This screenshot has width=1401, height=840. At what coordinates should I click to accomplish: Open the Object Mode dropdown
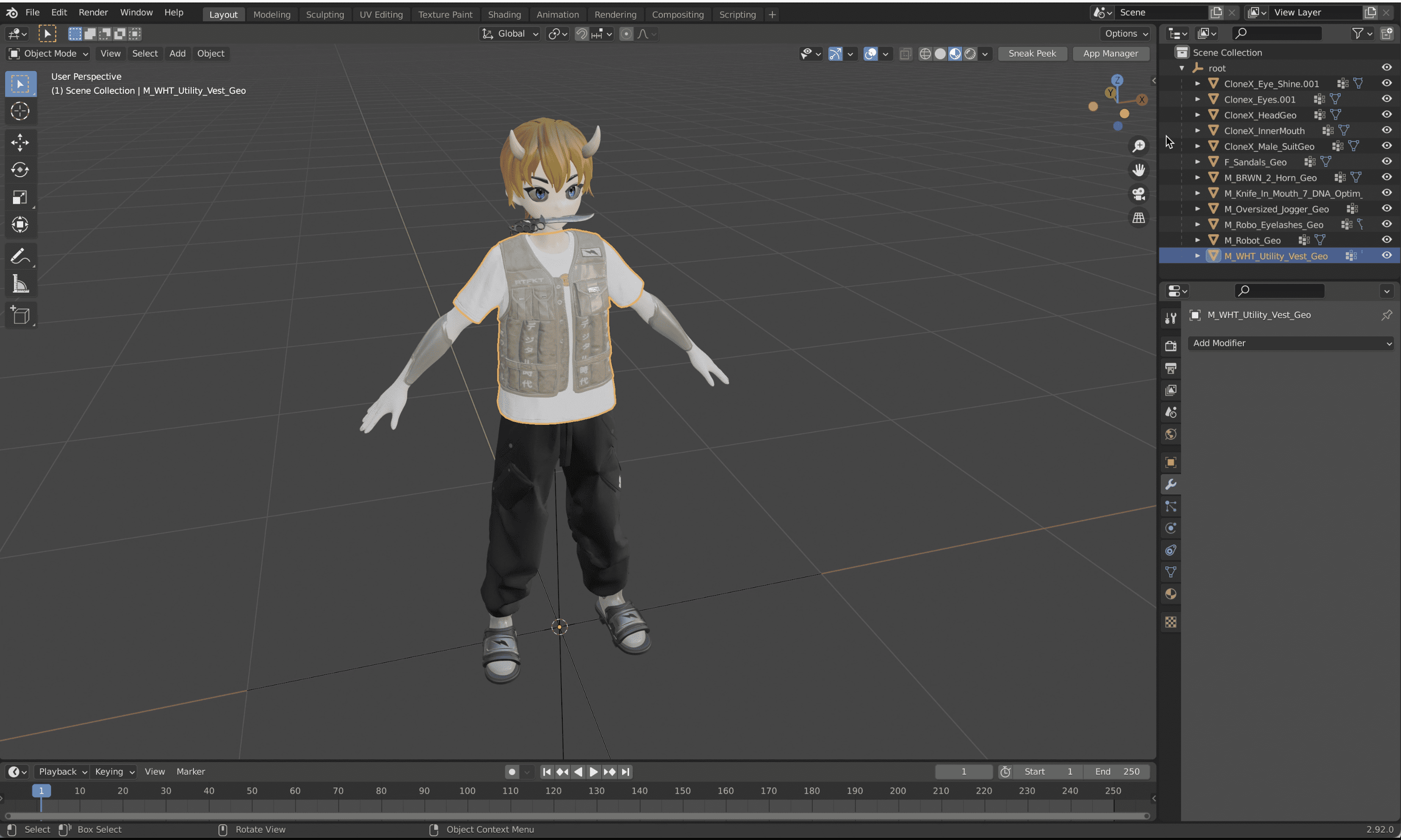48,54
